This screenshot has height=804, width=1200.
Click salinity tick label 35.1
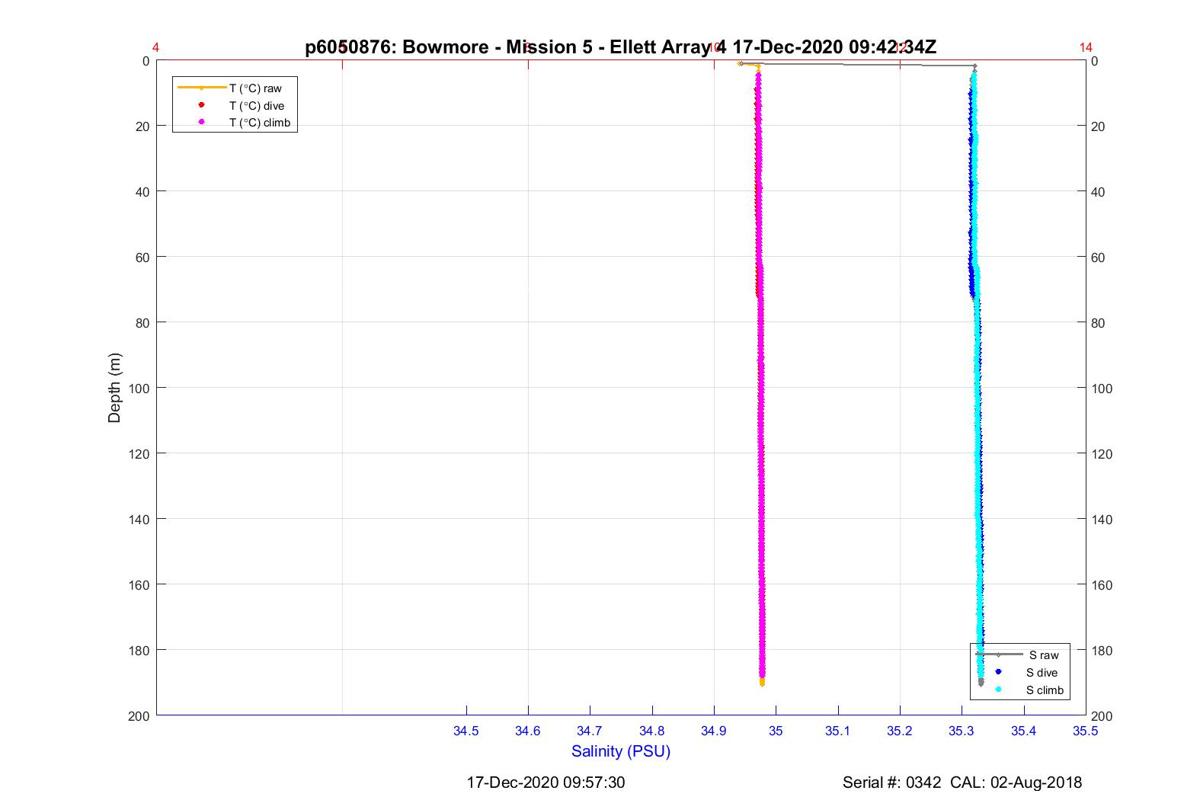[x=838, y=731]
